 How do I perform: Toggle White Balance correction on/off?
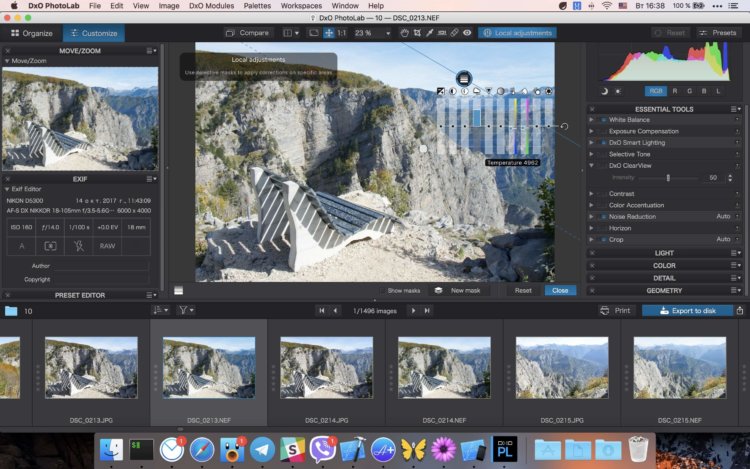point(604,120)
